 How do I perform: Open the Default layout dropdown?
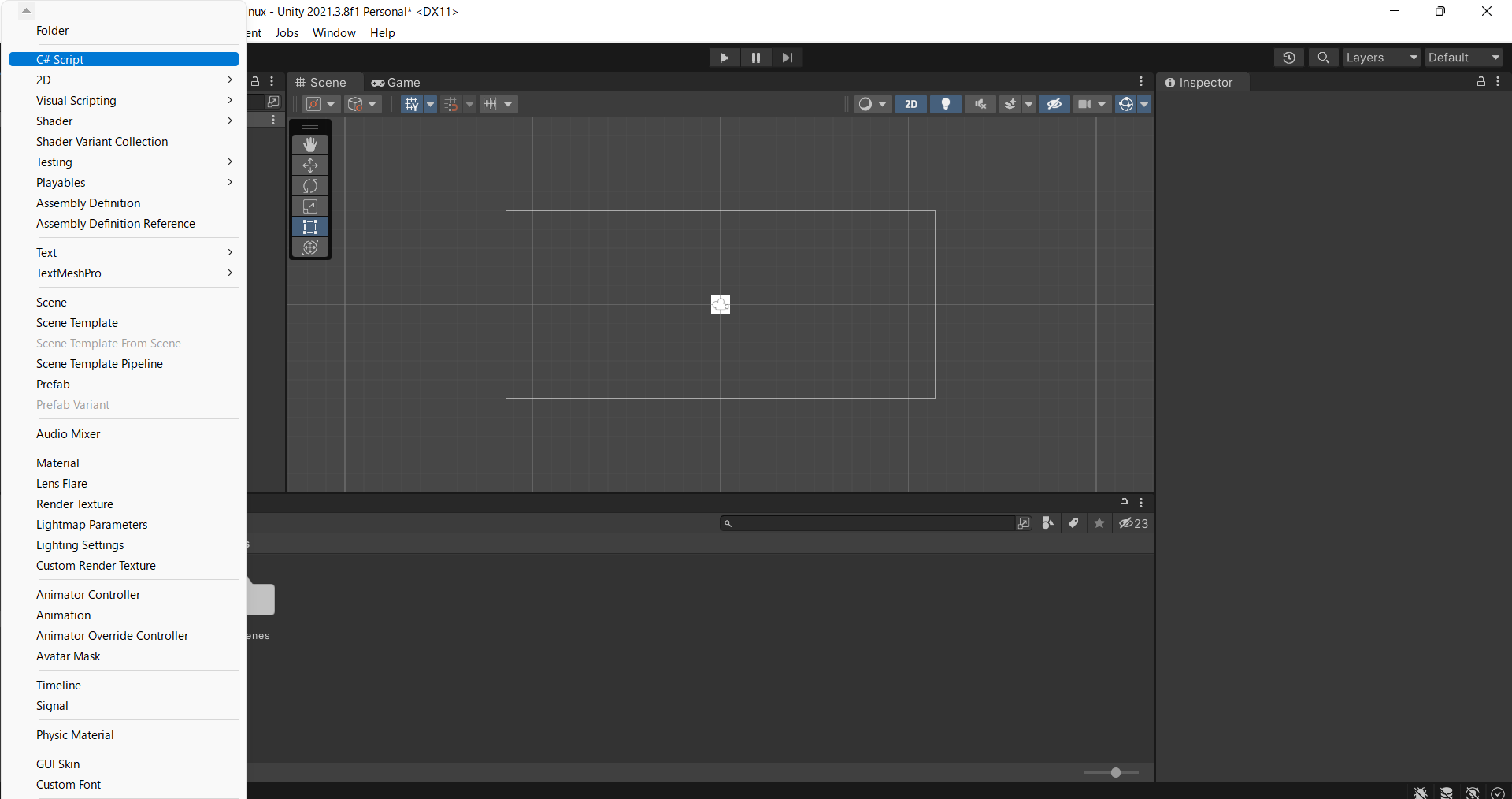[x=1464, y=58]
